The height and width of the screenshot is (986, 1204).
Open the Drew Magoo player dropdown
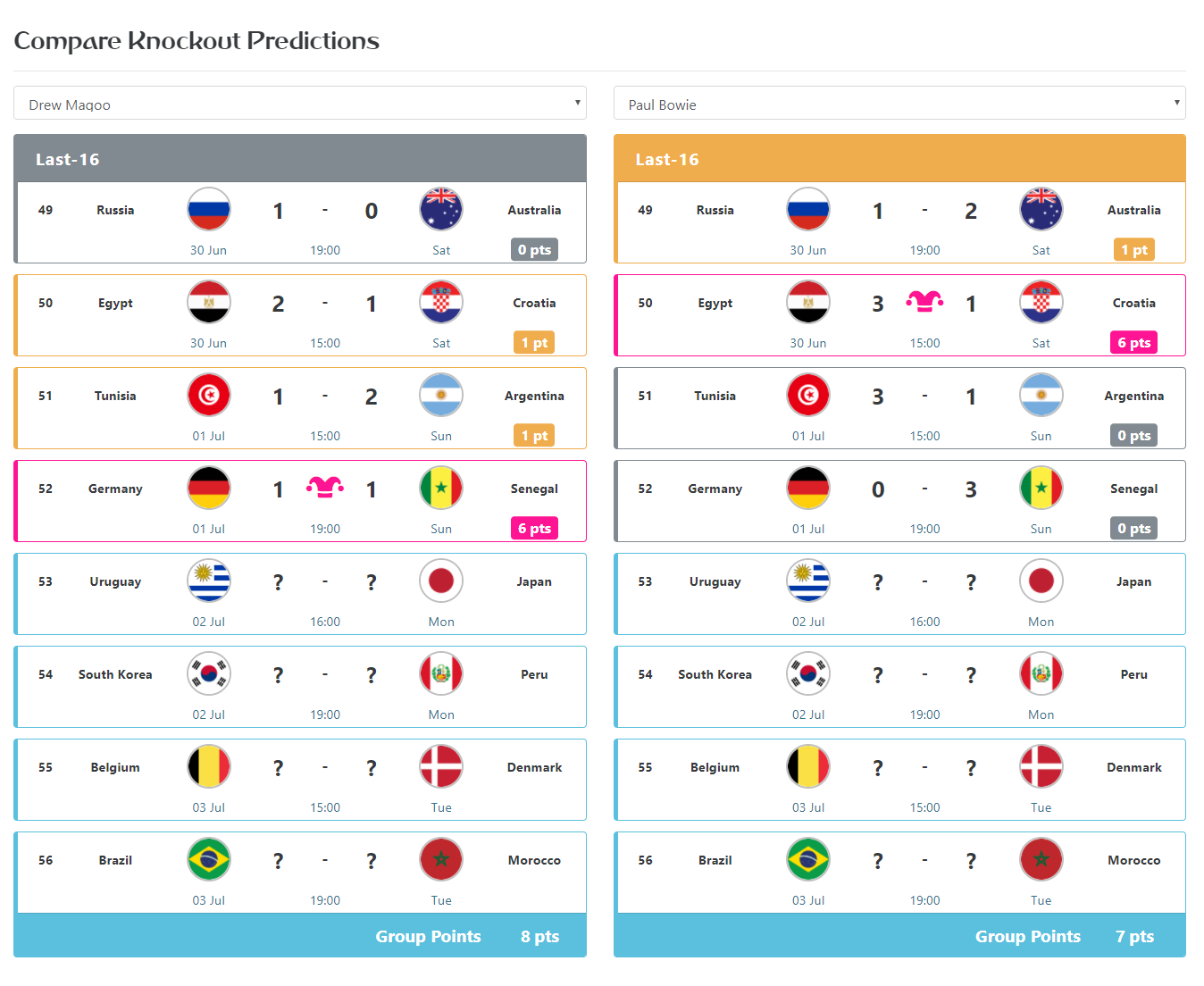[x=300, y=104]
